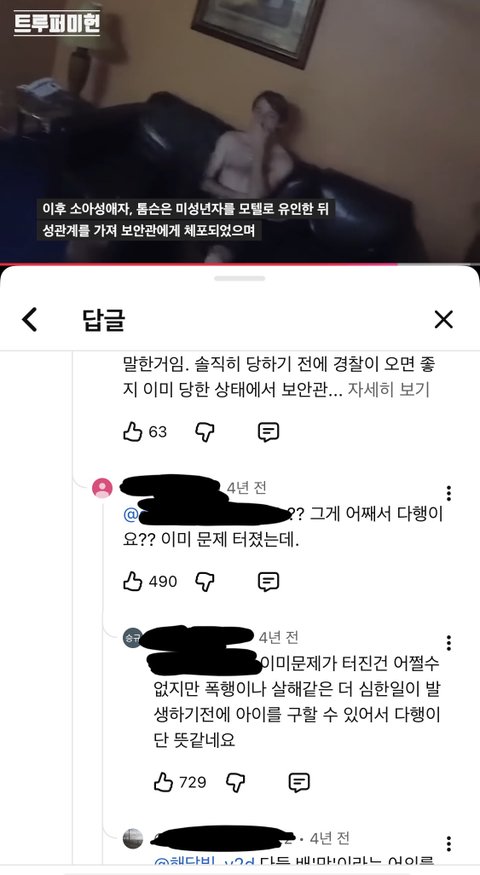Reply to the comment with 63 likes
Viewport: 480px width, 875px height.
pos(268,432)
